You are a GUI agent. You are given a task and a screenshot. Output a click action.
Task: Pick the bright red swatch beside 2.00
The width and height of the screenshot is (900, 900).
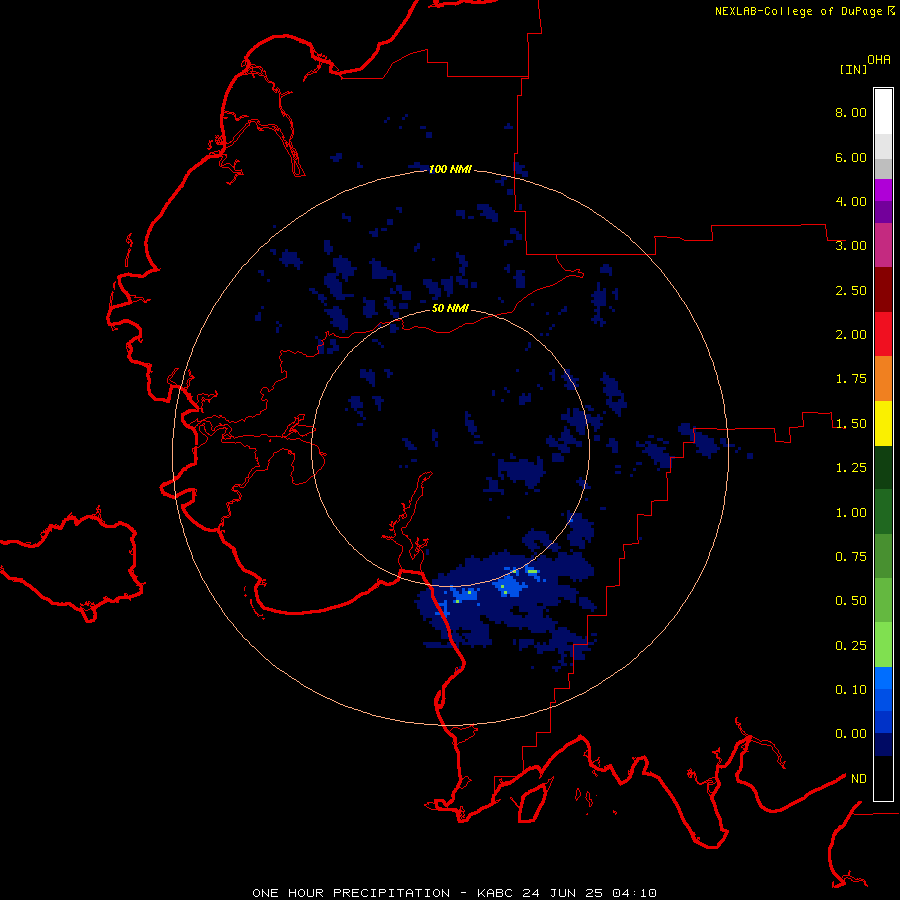(883, 334)
